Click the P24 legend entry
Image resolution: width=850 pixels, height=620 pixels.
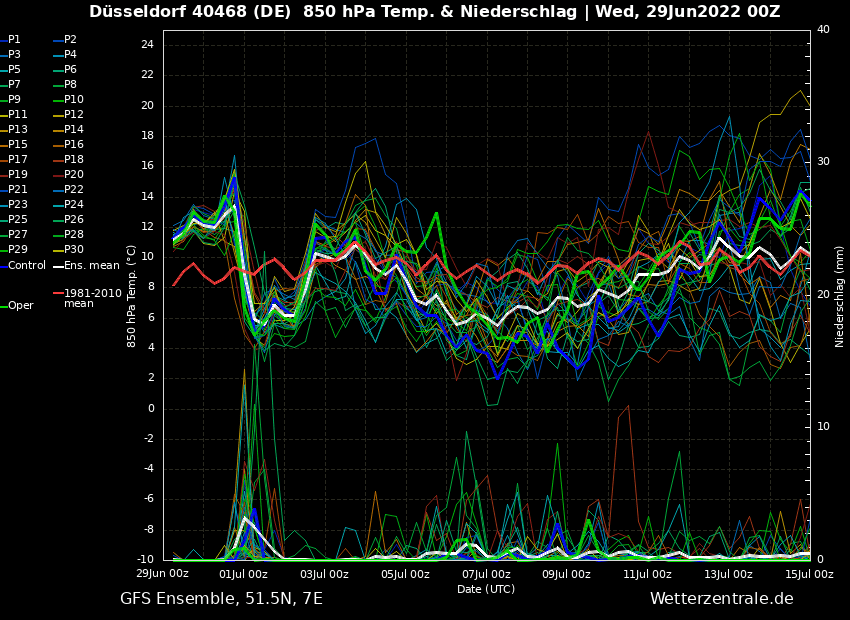(74, 205)
